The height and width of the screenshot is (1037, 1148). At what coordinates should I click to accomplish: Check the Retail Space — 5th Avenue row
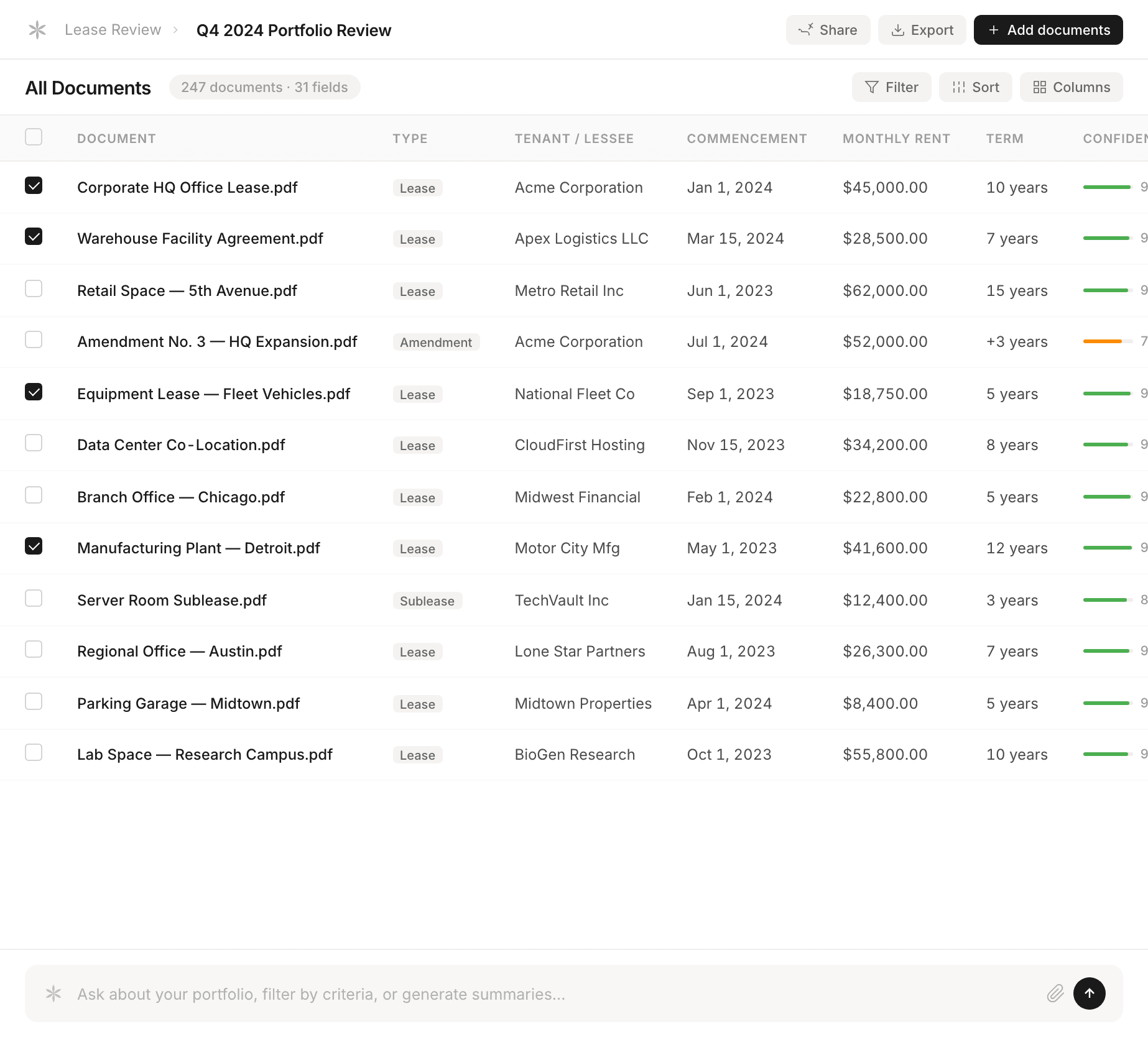pyautogui.click(x=34, y=288)
